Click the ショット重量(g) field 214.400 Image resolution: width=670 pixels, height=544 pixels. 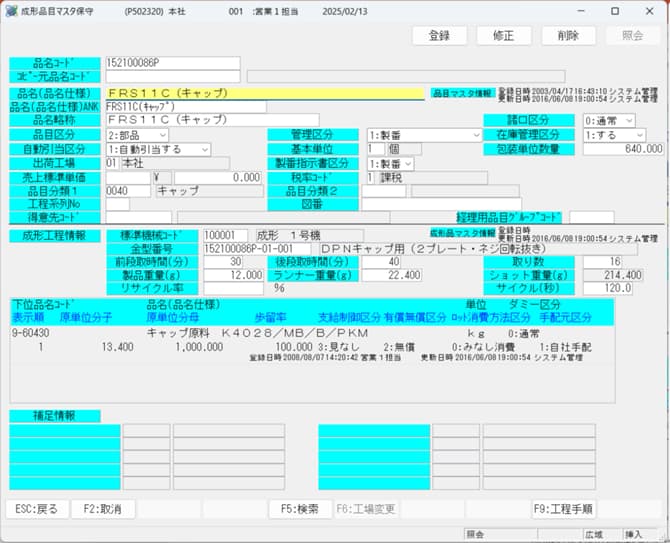(613, 275)
